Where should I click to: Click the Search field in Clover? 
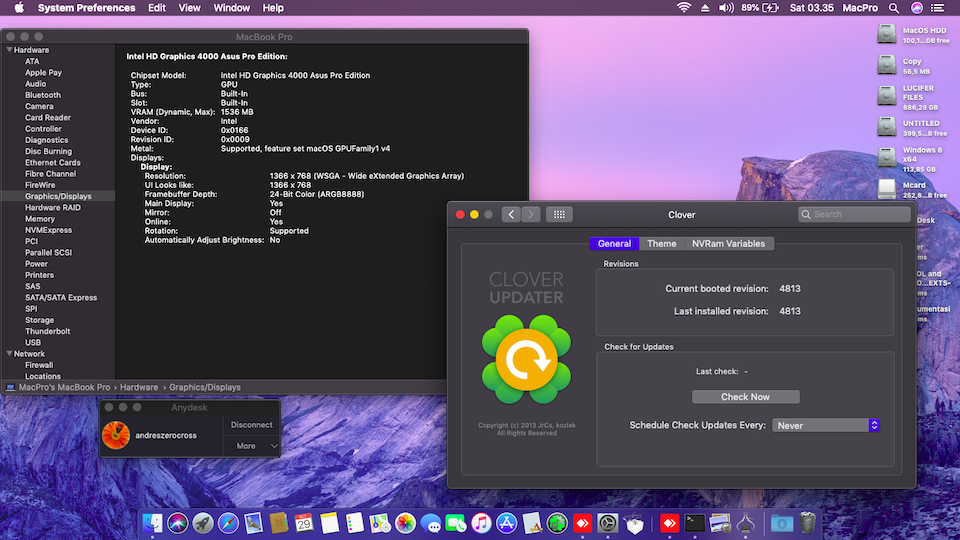pos(855,214)
